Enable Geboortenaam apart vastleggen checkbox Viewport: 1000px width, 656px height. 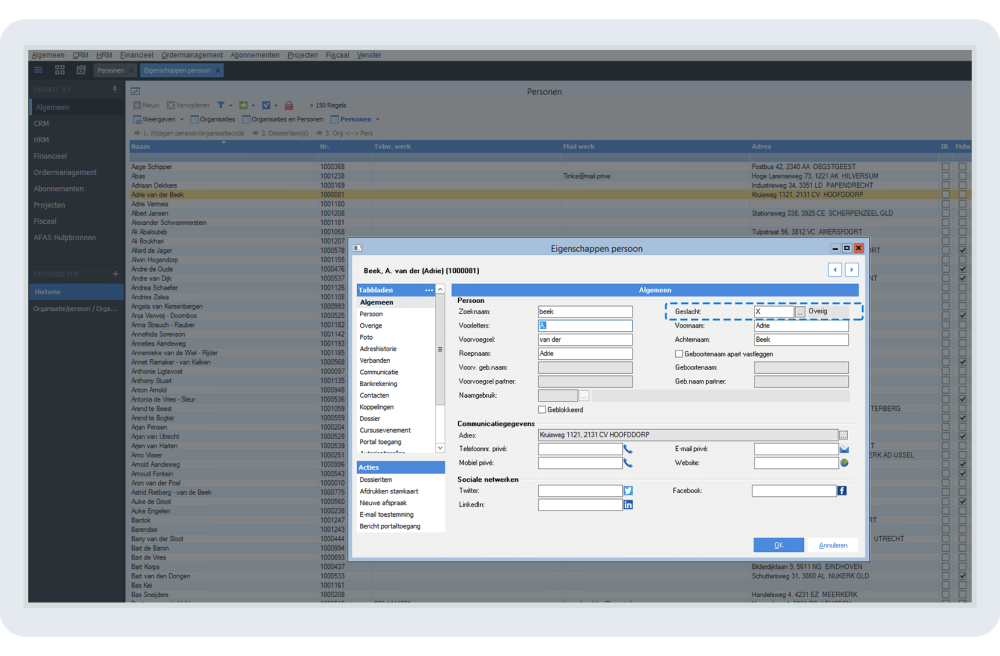(679, 354)
